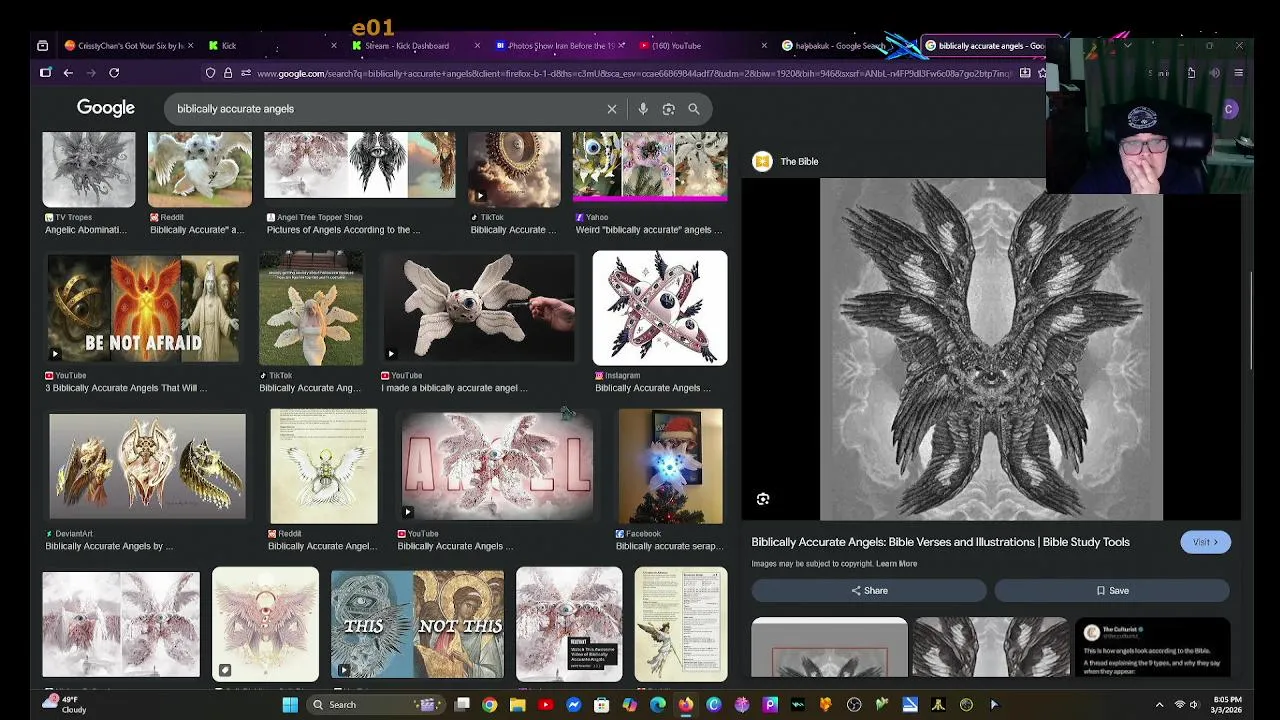Open THIS NOT THIS video thumbnail

coord(417,625)
